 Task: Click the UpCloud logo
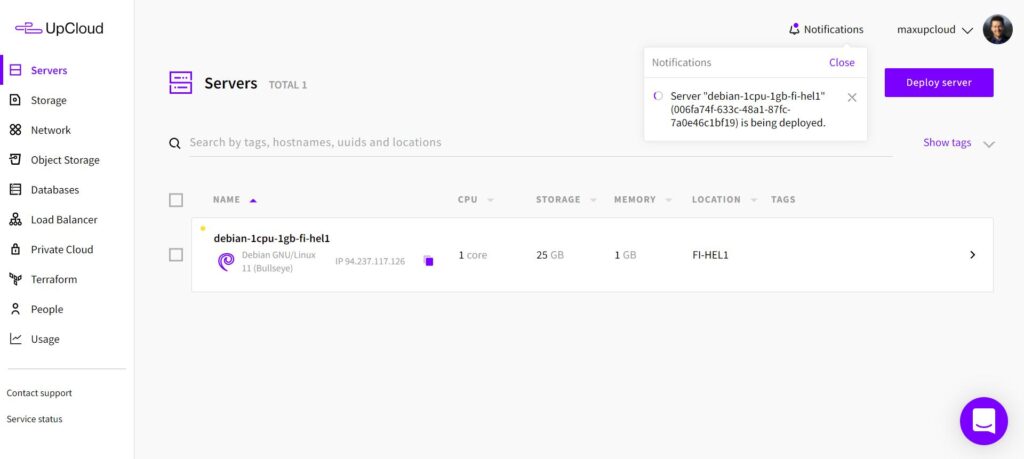point(59,29)
